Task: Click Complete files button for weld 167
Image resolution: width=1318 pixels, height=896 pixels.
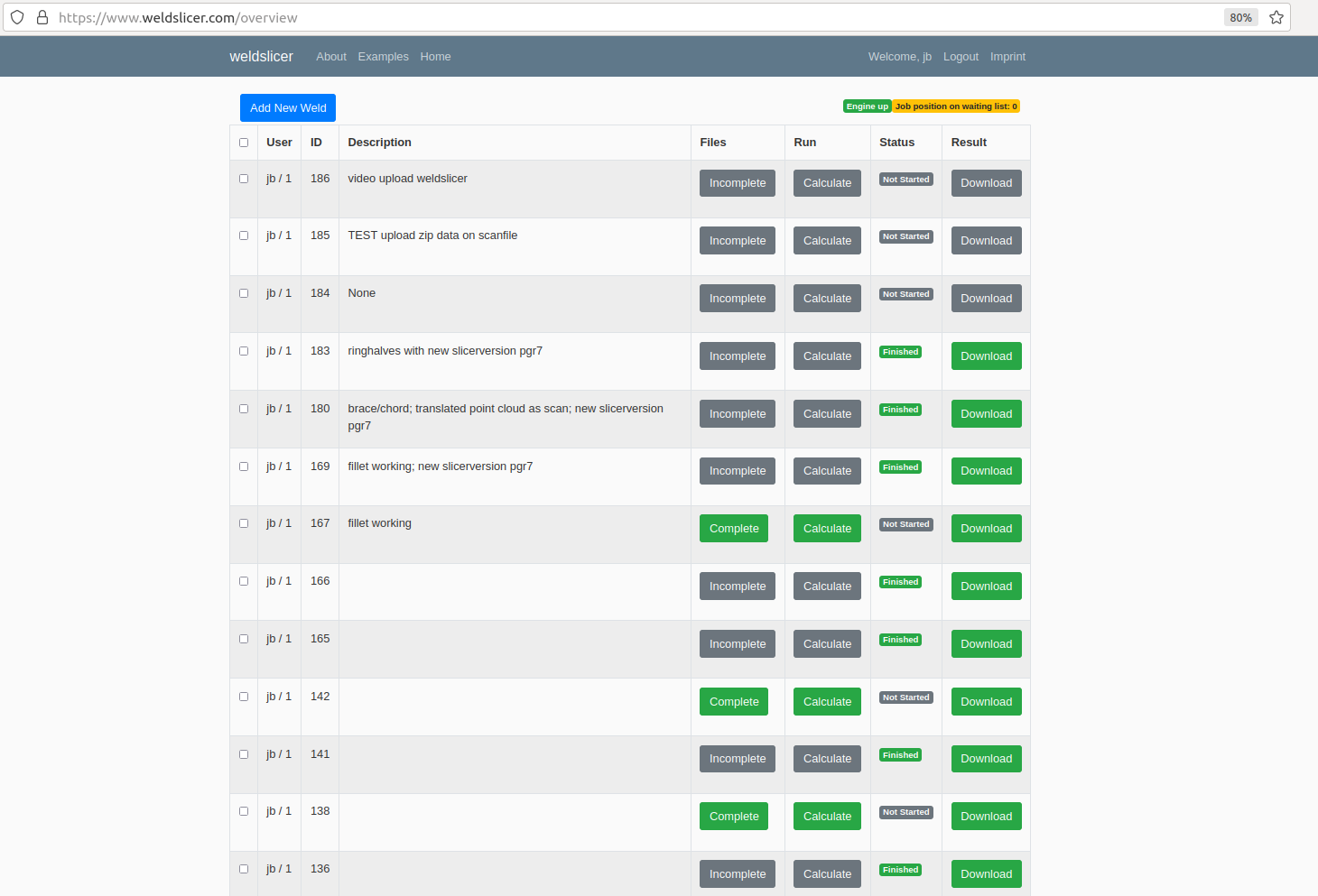Action: [734, 529]
